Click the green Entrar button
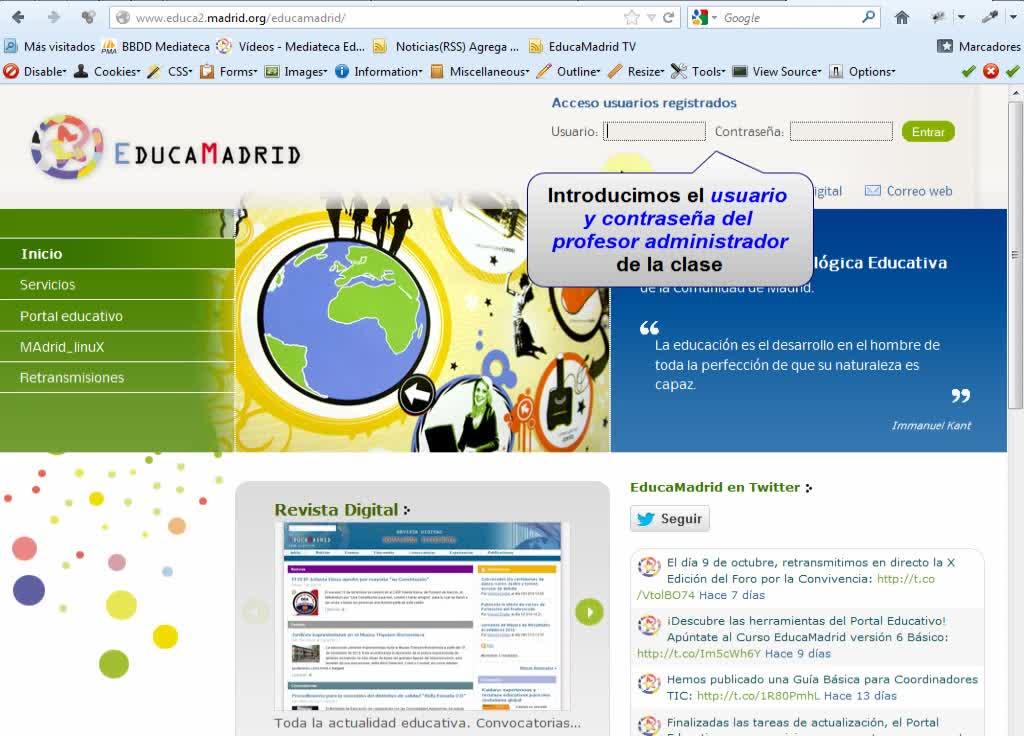This screenshot has width=1024, height=736. [928, 131]
